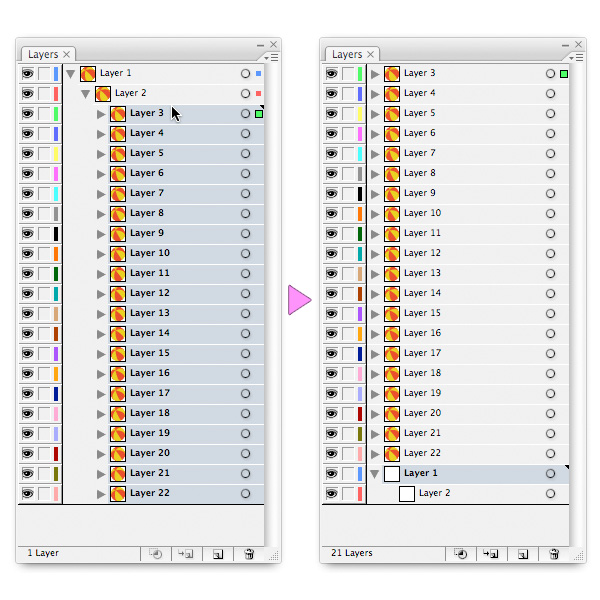Click red selection indicator of Layer 2 in left panel
Viewport: 600px width, 600px height.
tap(259, 93)
